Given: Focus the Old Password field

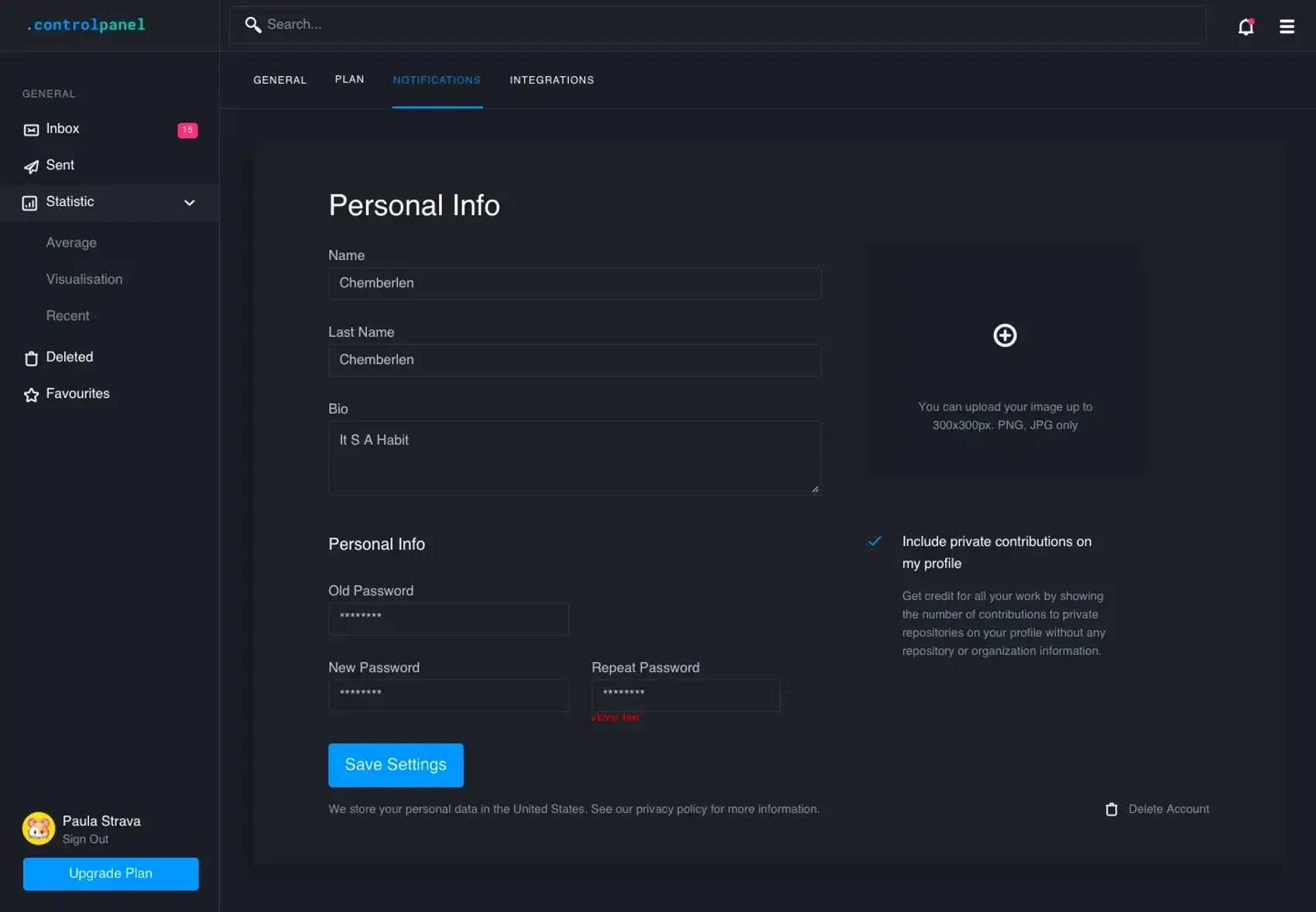Looking at the screenshot, I should [448, 619].
